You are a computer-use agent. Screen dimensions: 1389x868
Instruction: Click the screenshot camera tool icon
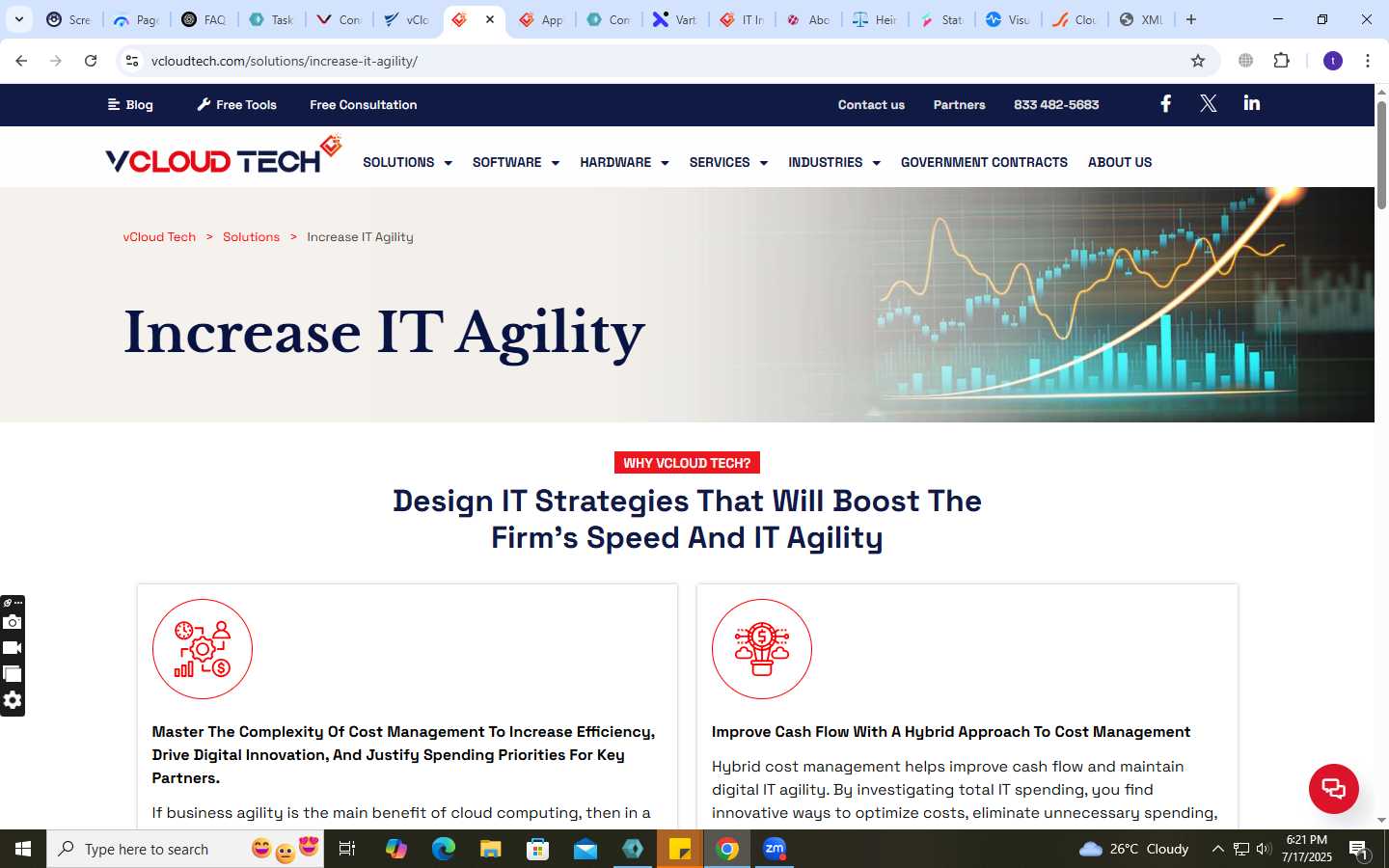[13, 623]
